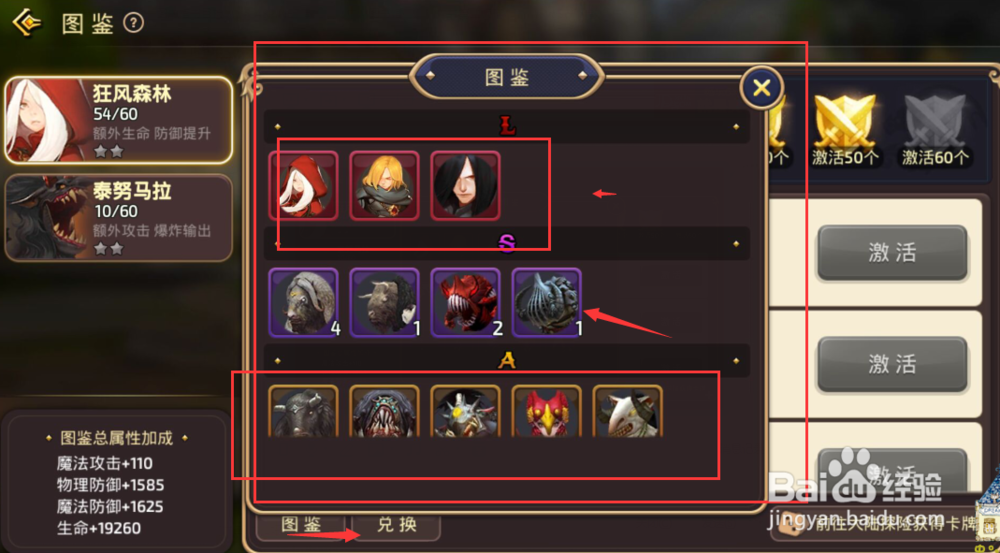This screenshot has width=1000, height=553.
Task: Choose the dark armored shell S card
Action: 547,302
